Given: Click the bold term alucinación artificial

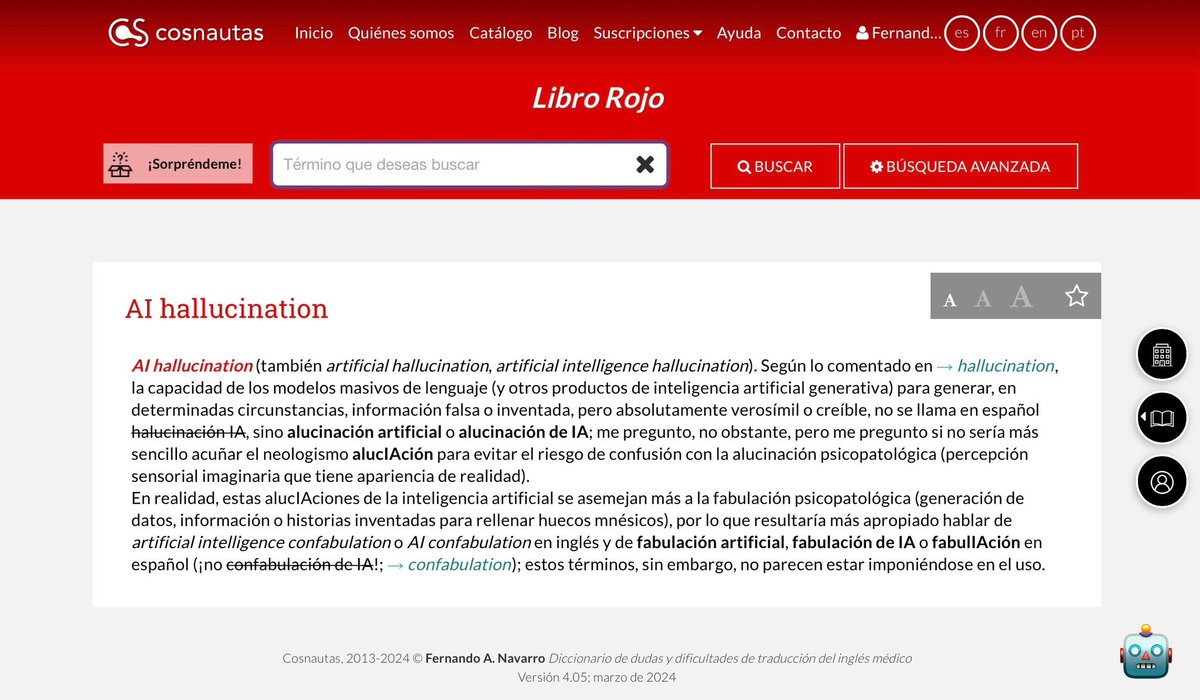Looking at the screenshot, I should pyautogui.click(x=364, y=432).
